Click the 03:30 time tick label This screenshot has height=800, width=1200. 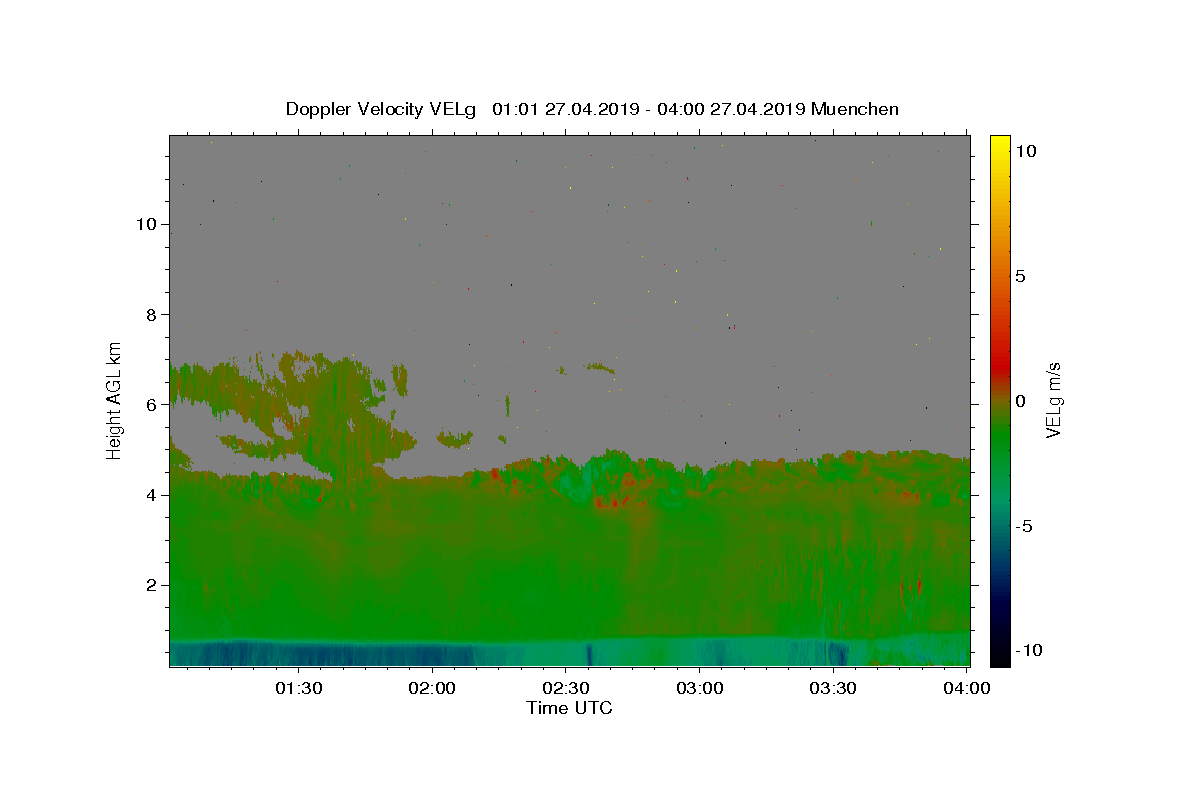click(x=833, y=688)
